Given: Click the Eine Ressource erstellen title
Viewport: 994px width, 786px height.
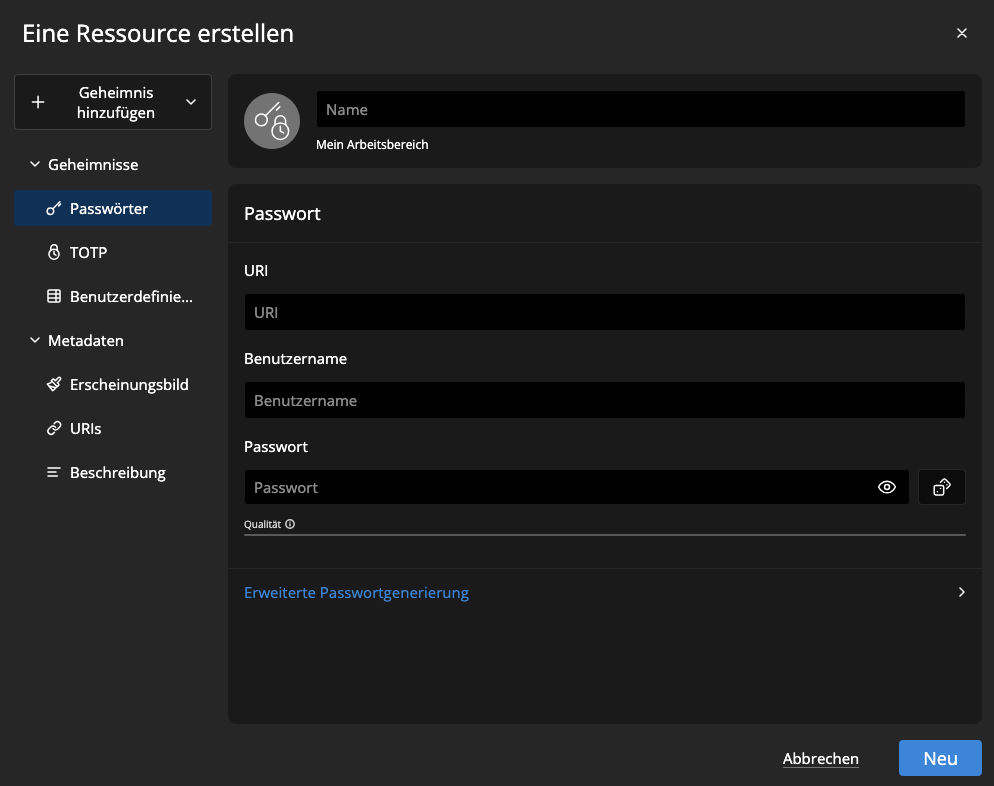Looking at the screenshot, I should (x=158, y=34).
